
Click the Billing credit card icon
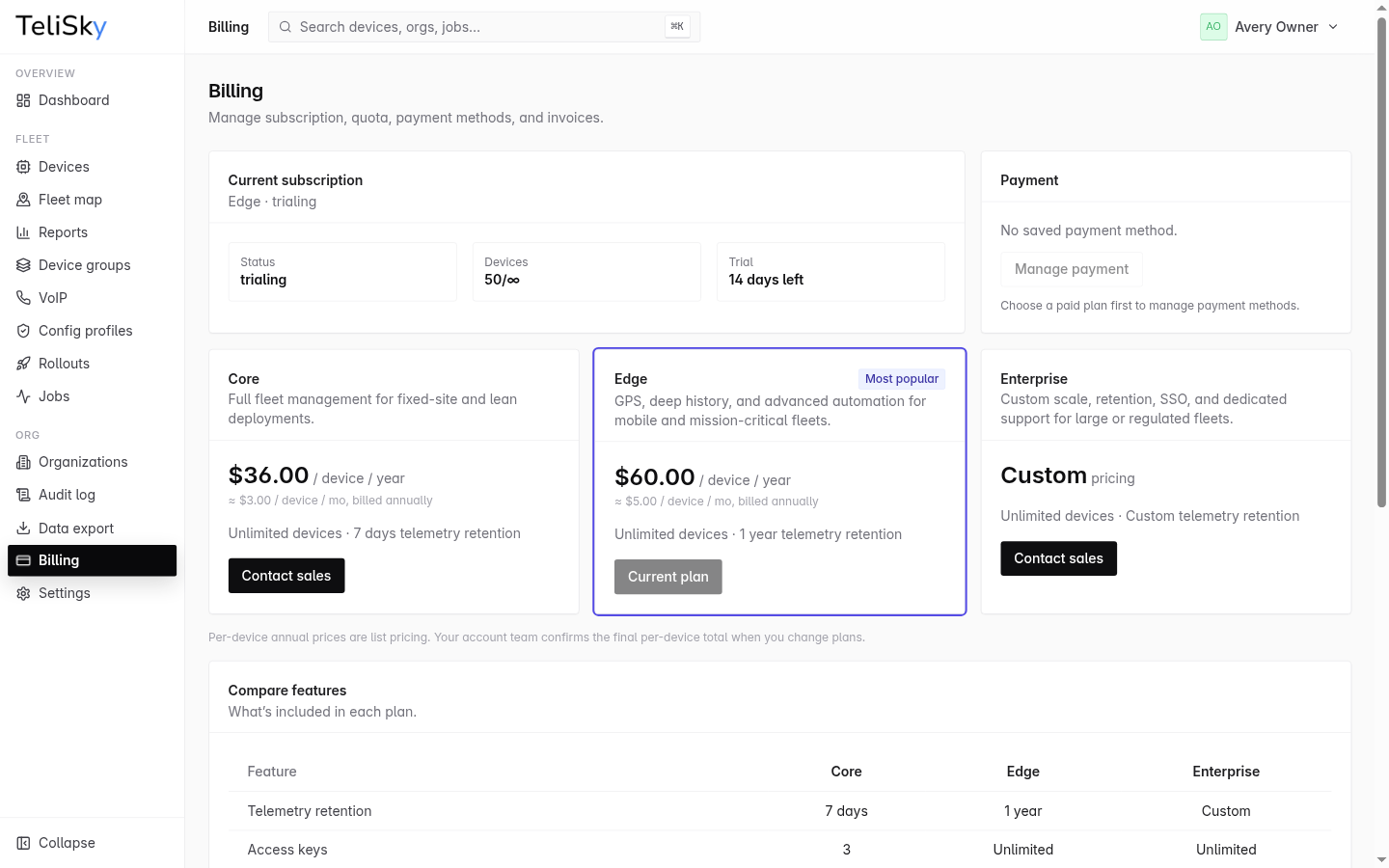click(23, 560)
